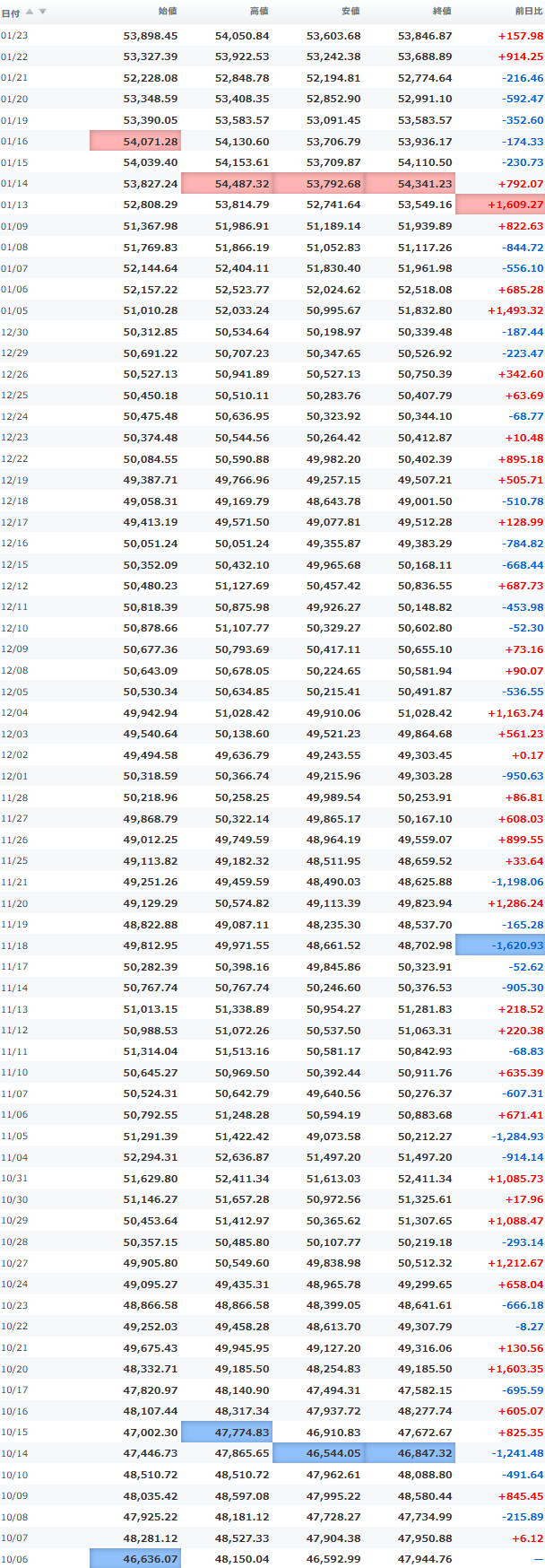This screenshot has height=1568, width=545.
Task: Select the change value +845.45
Action: click(x=521, y=1496)
